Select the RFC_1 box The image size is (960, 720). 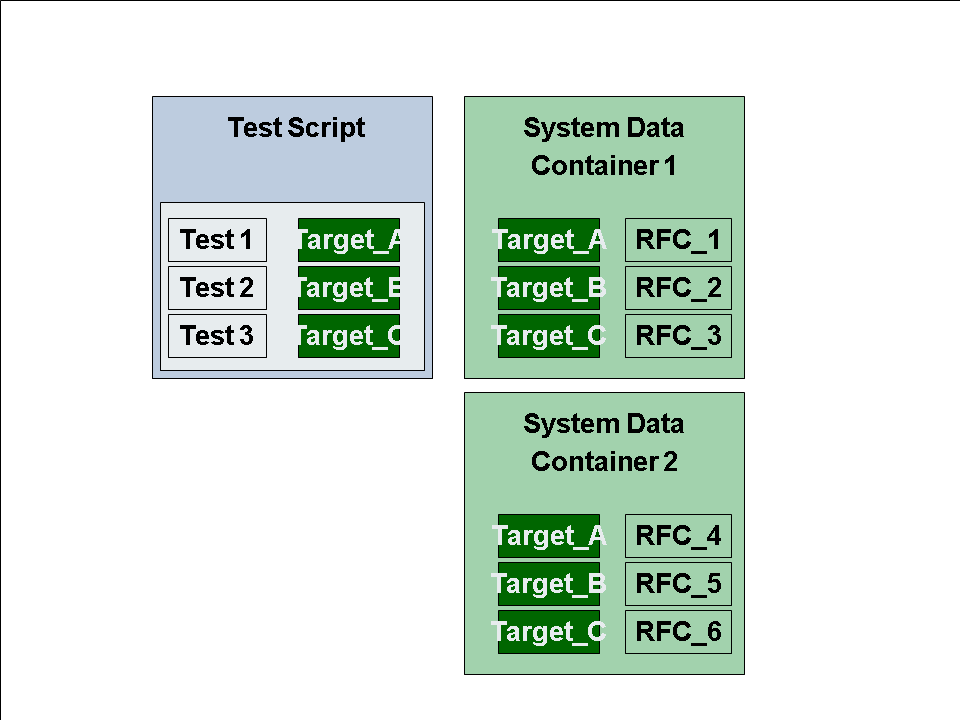tap(678, 240)
